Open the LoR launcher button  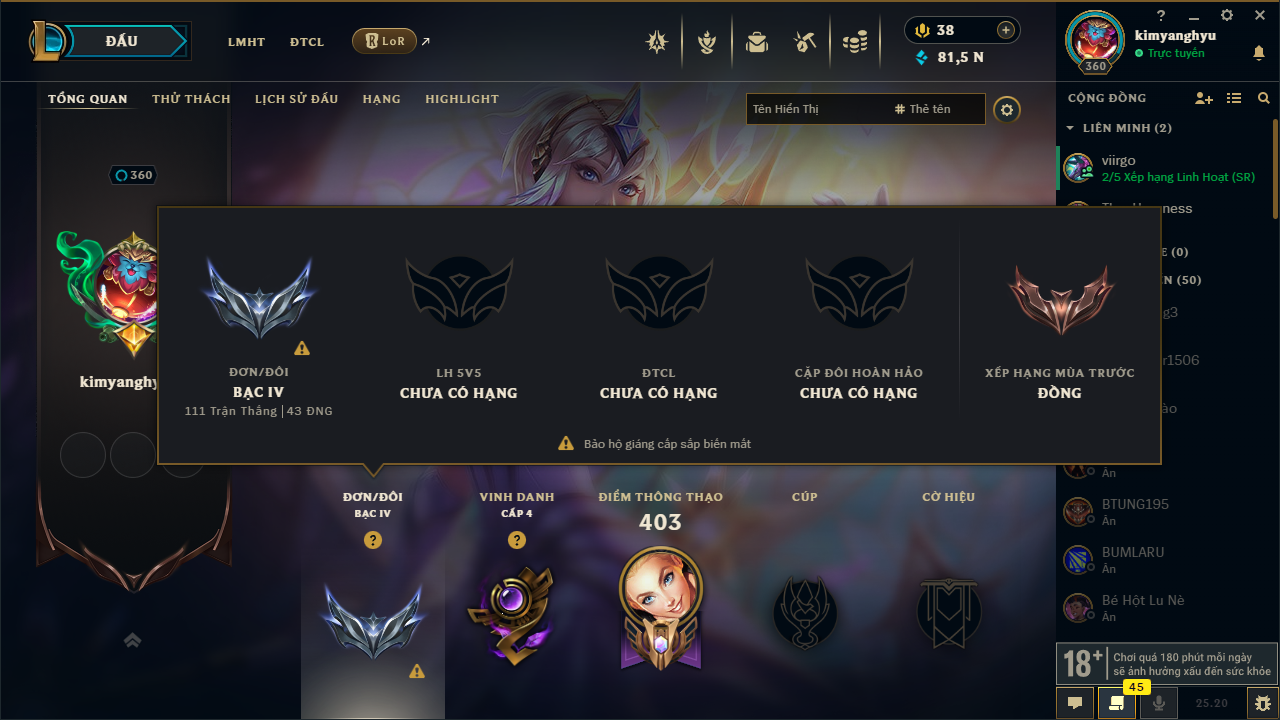[384, 41]
